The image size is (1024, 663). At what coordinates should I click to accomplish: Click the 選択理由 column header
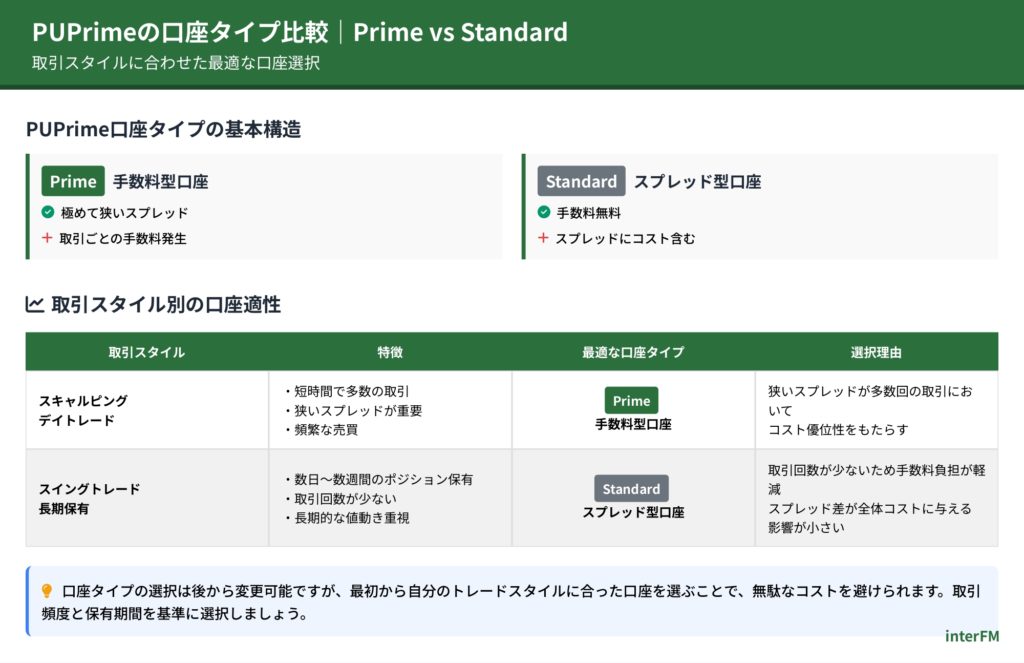click(876, 352)
